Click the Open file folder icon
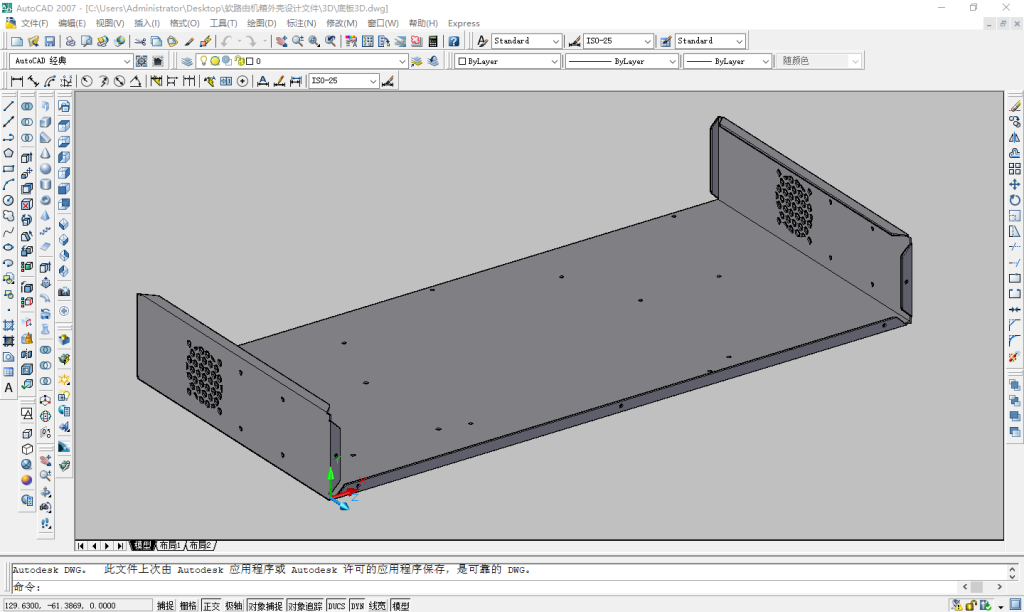This screenshot has width=1024, height=612. click(33, 41)
